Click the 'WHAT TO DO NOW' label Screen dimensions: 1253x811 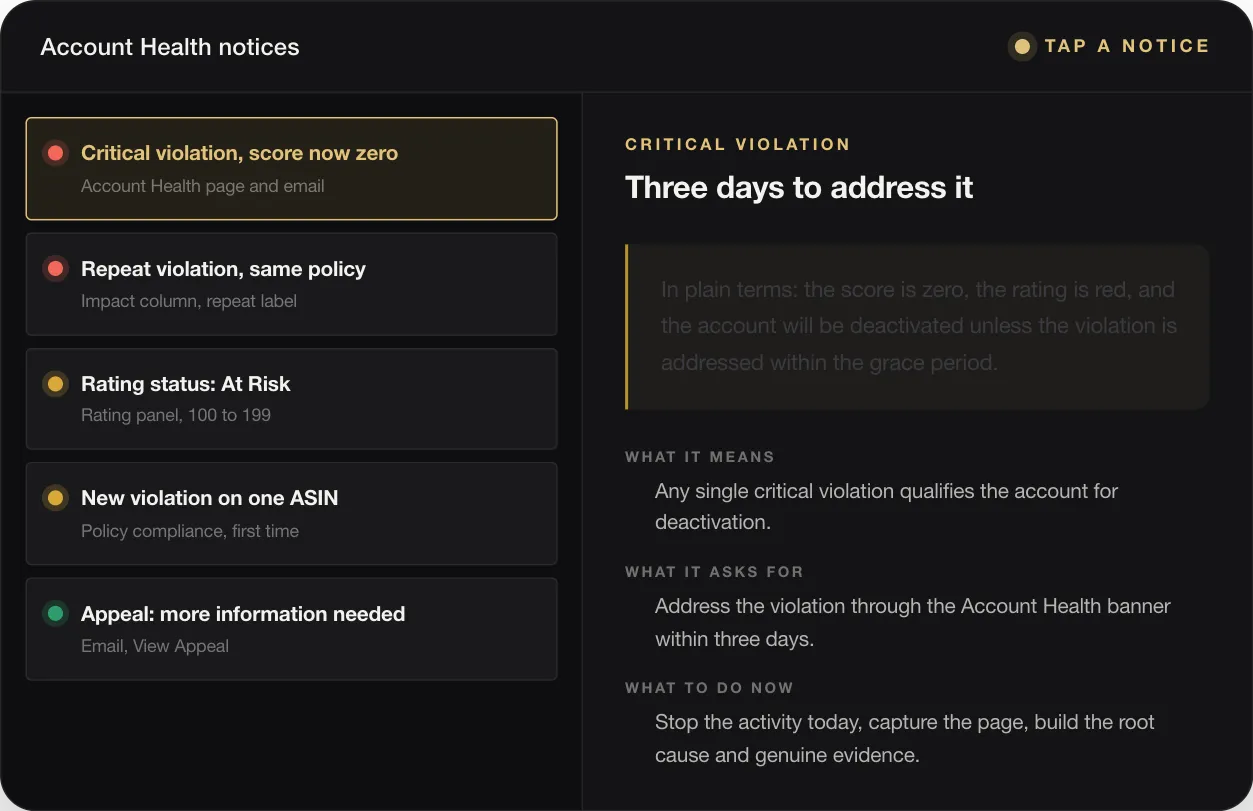[709, 688]
